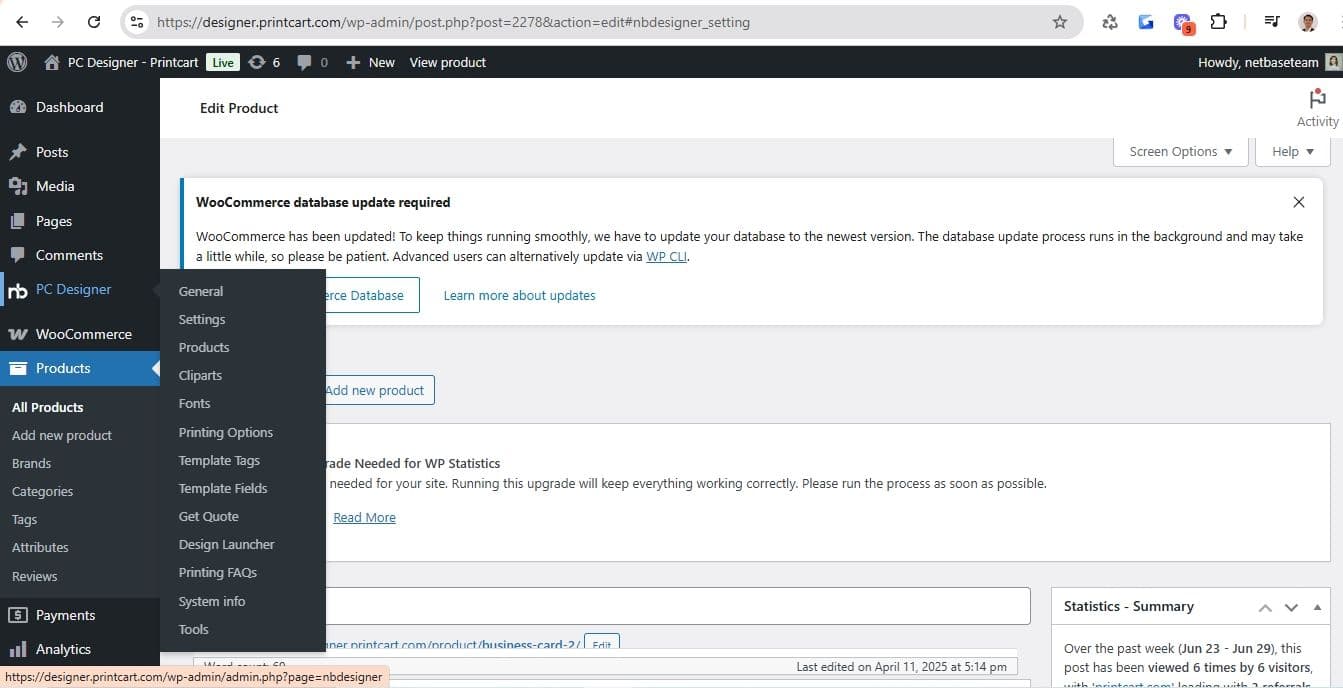Move Statistics Summary panel up
The height and width of the screenshot is (688, 1343).
1265,607
